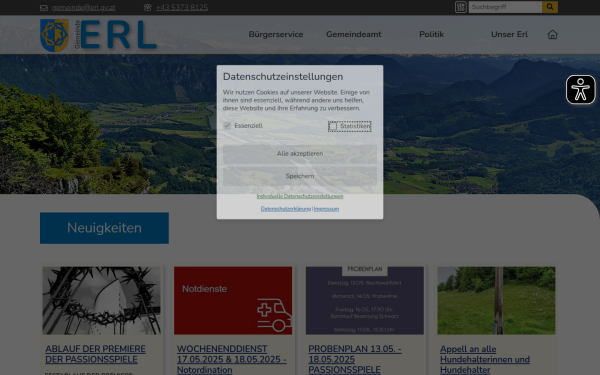Open Probenplan 13.05. - 18.05.2025 article link
The height and width of the screenshot is (375, 600).
coord(355,359)
